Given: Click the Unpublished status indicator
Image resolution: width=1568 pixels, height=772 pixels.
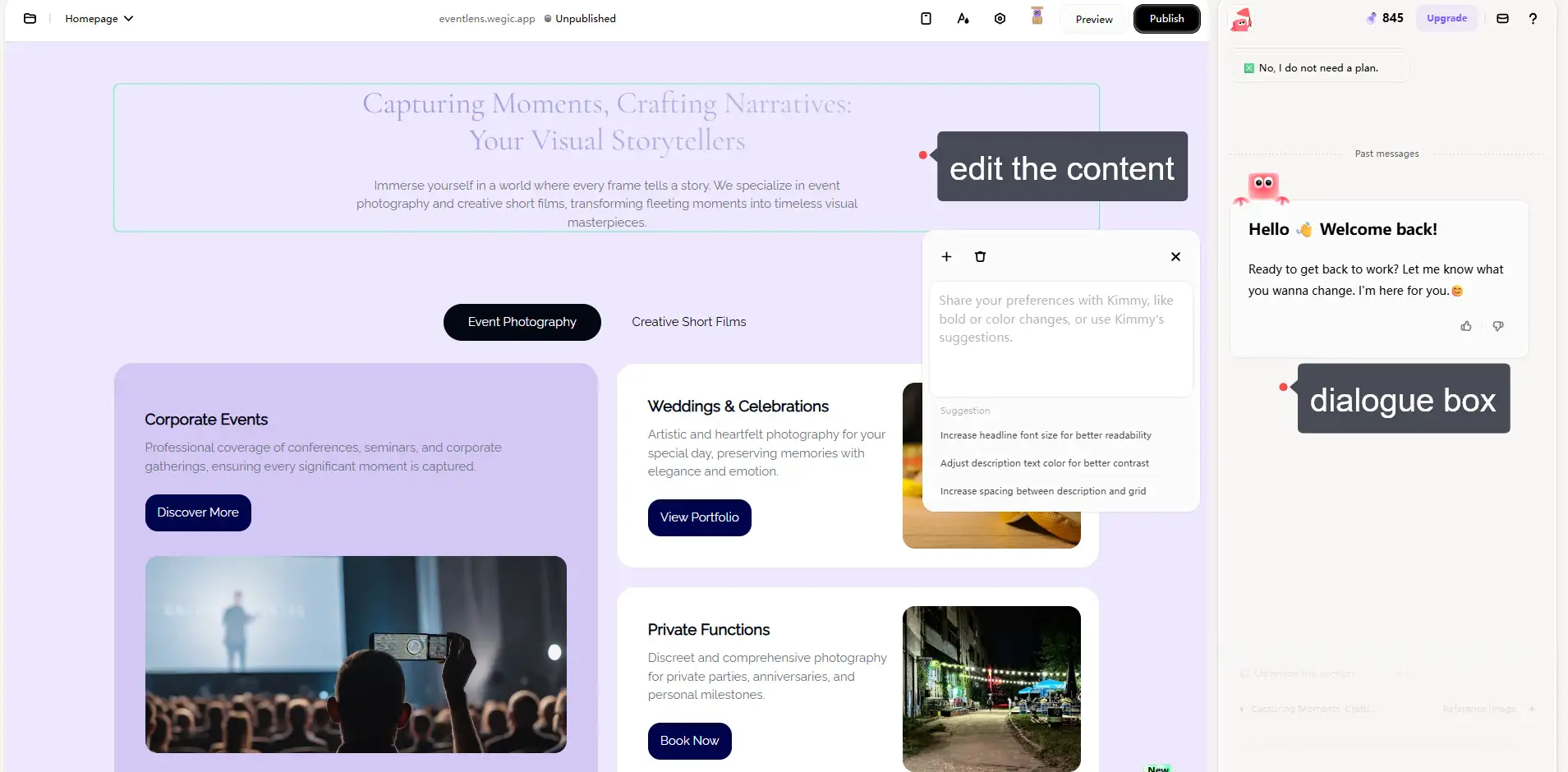Looking at the screenshot, I should click(580, 19).
